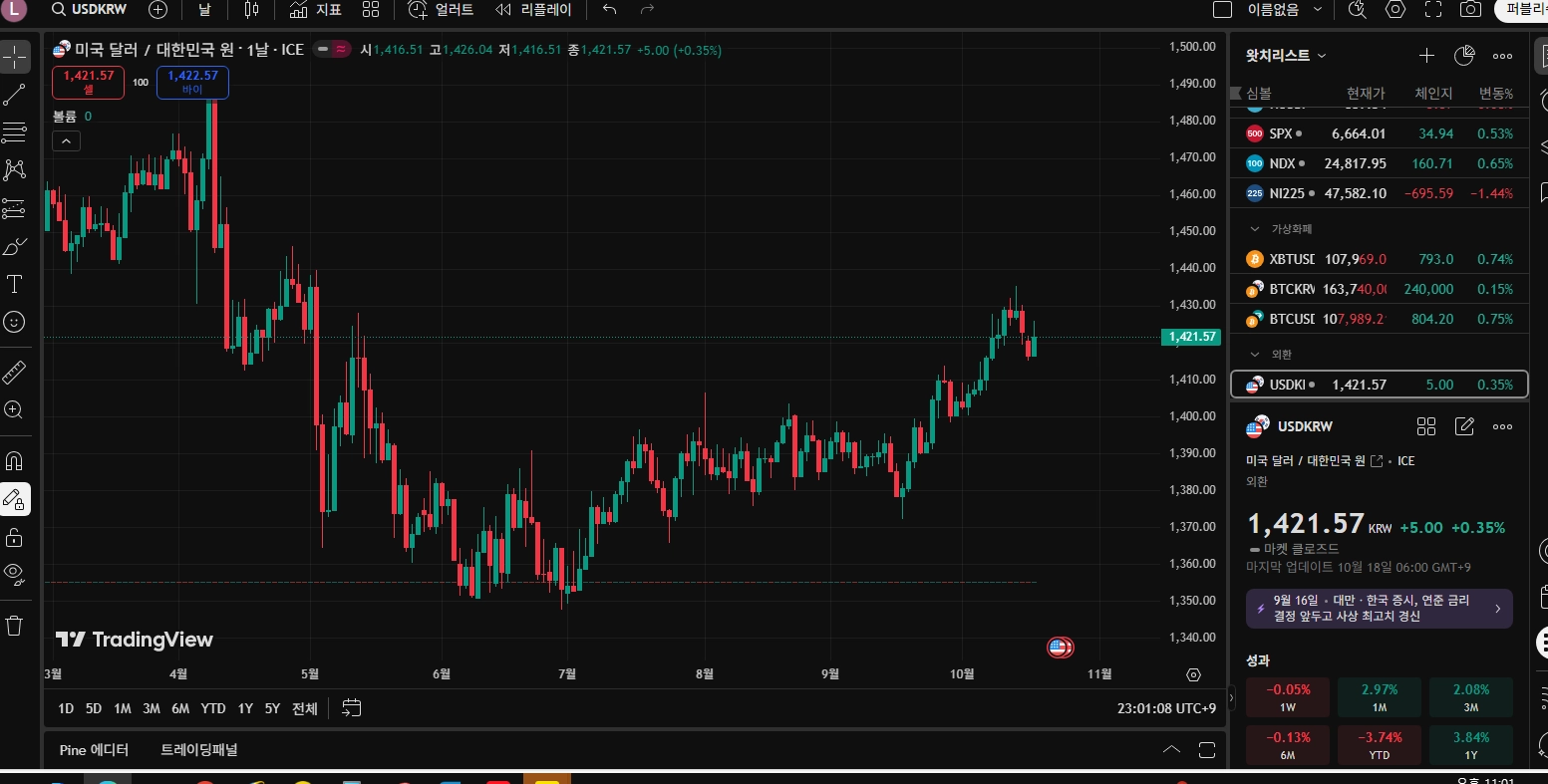This screenshot has width=1548, height=784.
Task: Edit USDKRW note with pencil icon
Action: (x=1464, y=426)
